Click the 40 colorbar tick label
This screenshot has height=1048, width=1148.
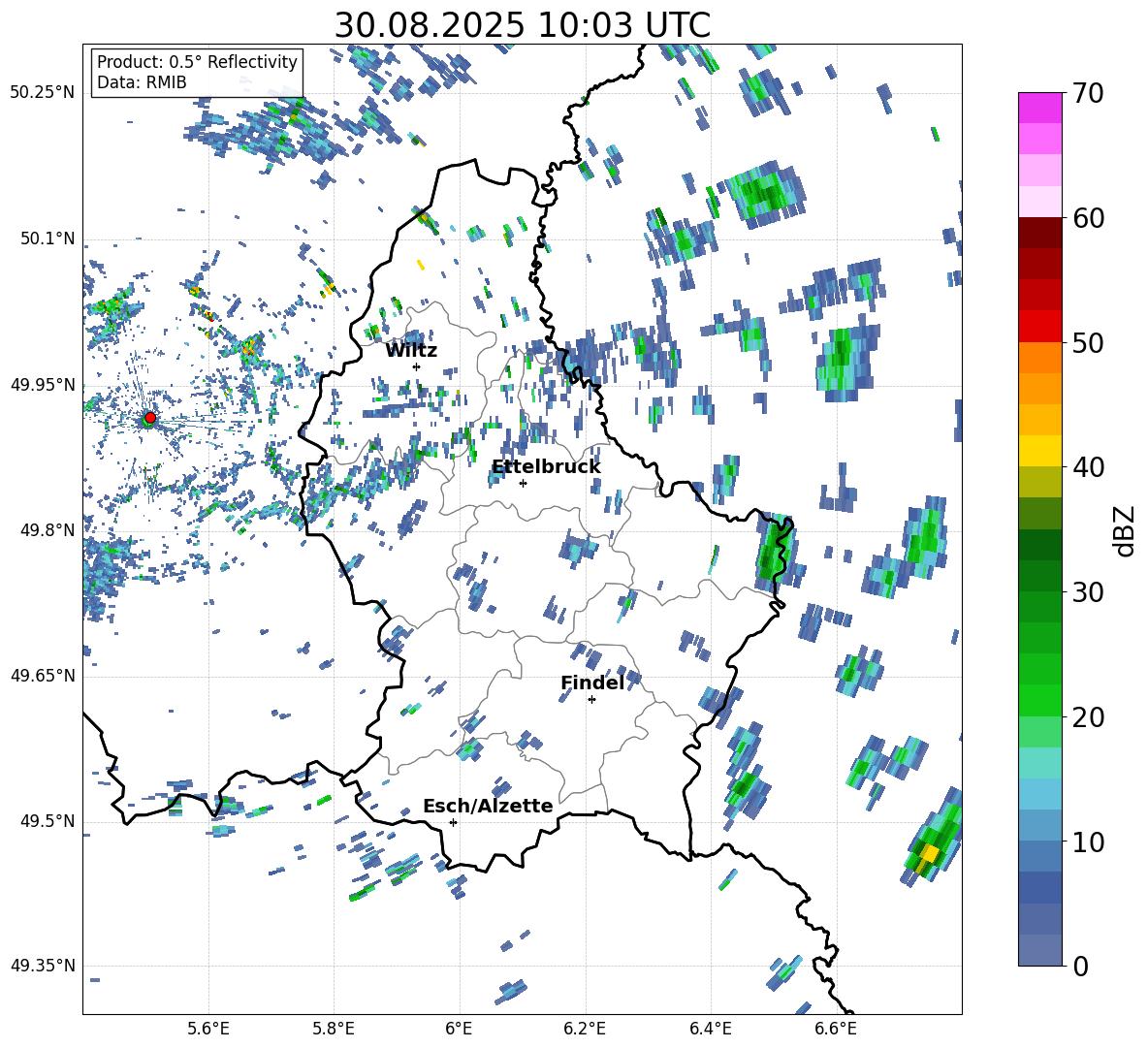(x=1088, y=467)
